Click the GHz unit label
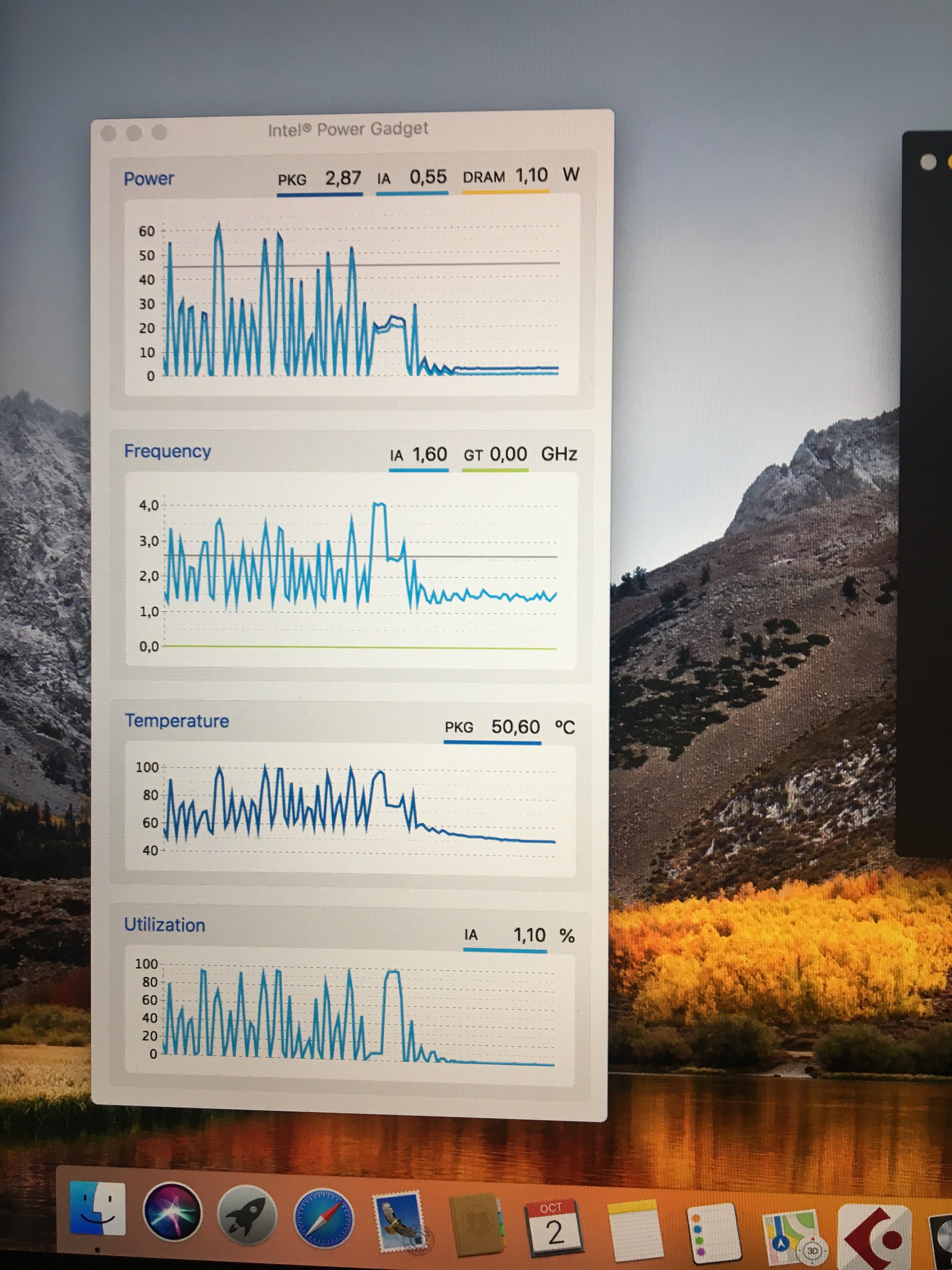 pos(559,454)
